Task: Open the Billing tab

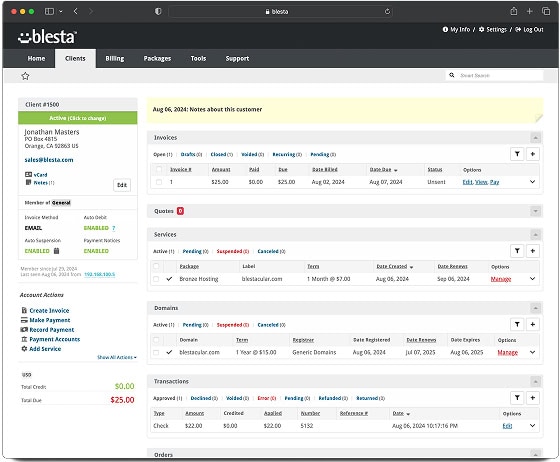Action: tap(115, 59)
